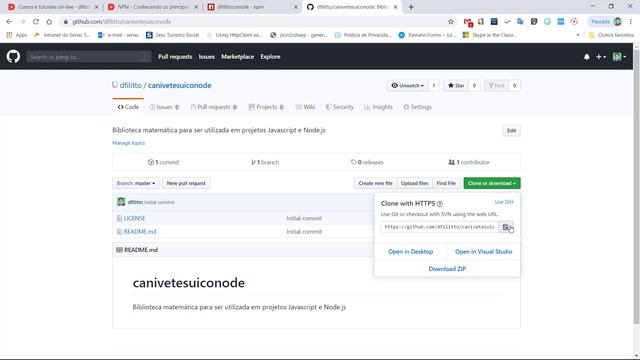Image resolution: width=640 pixels, height=360 pixels.
Task: Open the README.md file in list
Action: click(x=140, y=231)
